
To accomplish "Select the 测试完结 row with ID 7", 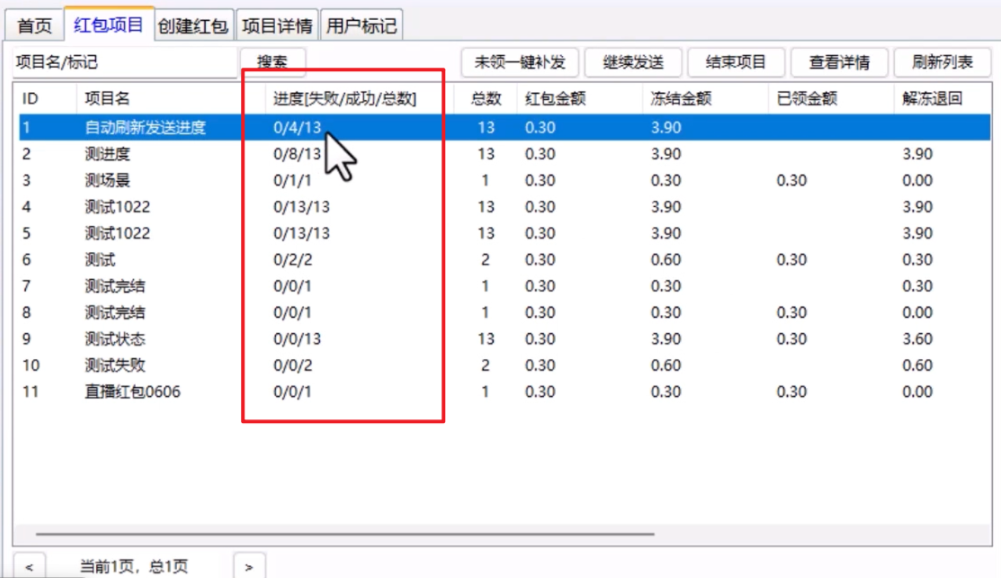I will tap(504, 285).
